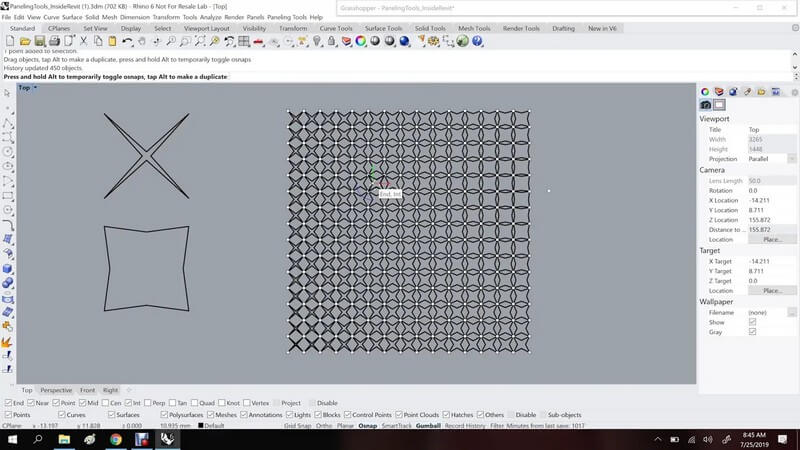Click the wallpaper Filename browse button
Viewport: 800px width, 450px height.
[791, 312]
